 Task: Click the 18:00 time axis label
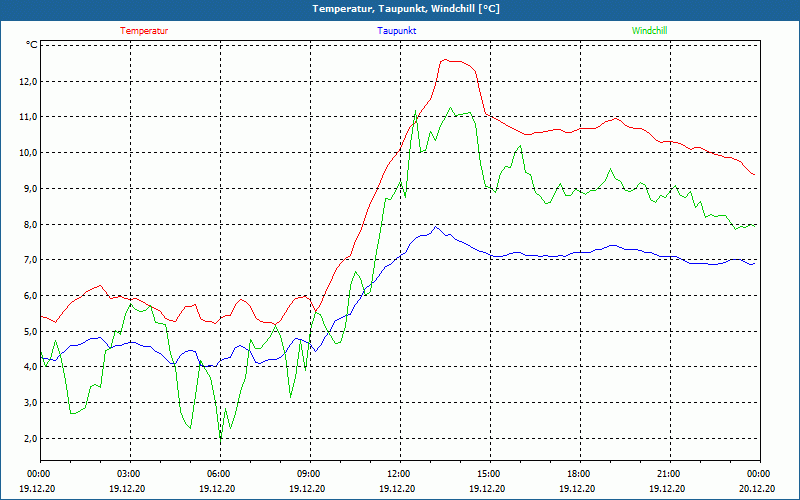click(580, 474)
